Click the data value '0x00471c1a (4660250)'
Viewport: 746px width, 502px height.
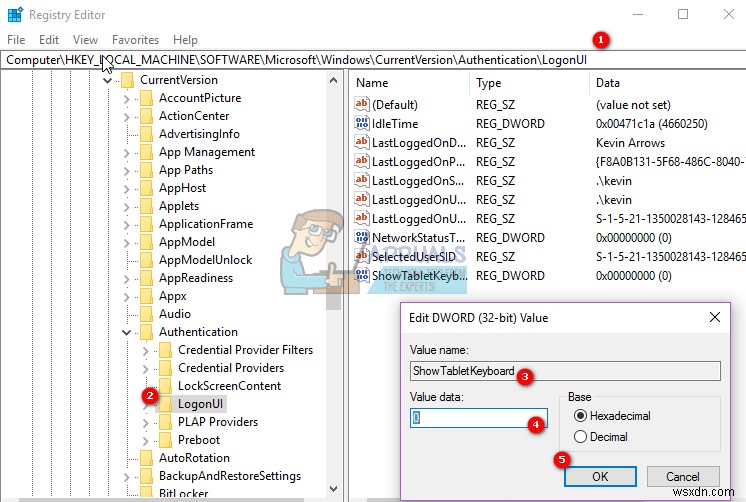click(x=651, y=124)
